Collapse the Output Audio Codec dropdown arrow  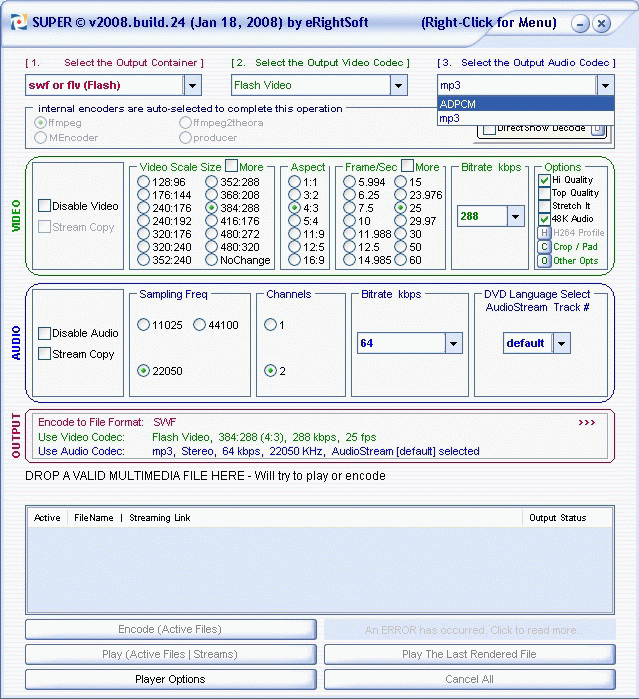(605, 85)
